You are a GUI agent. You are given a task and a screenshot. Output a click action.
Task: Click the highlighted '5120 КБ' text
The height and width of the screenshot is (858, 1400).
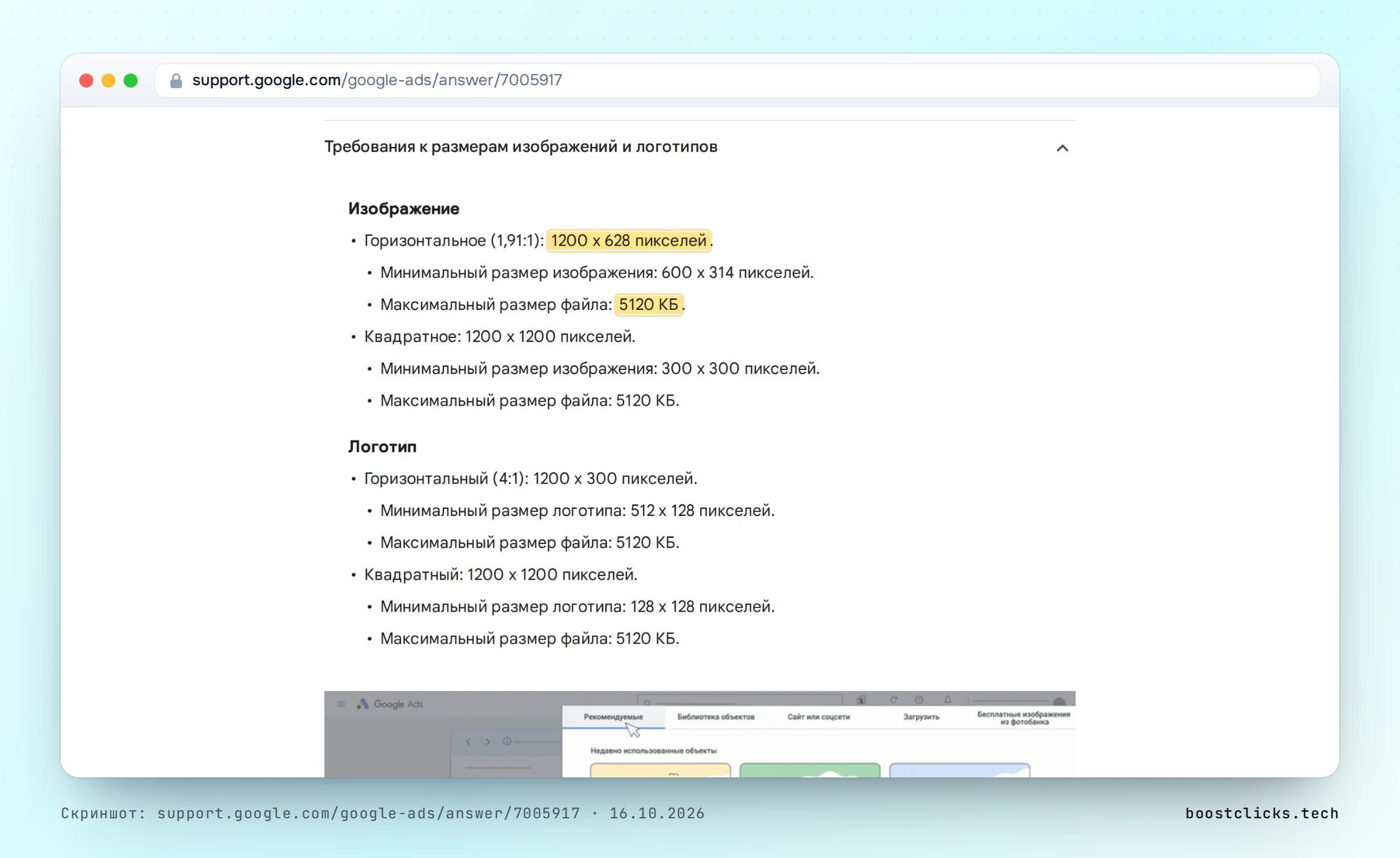[649, 305]
